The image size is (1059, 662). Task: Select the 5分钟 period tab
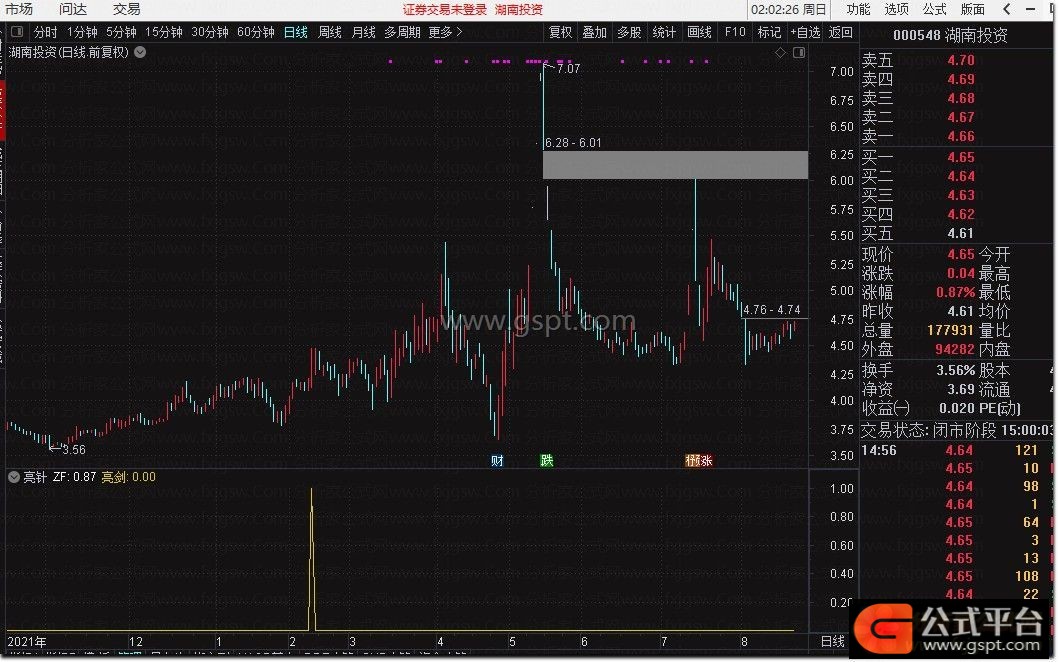tap(122, 32)
